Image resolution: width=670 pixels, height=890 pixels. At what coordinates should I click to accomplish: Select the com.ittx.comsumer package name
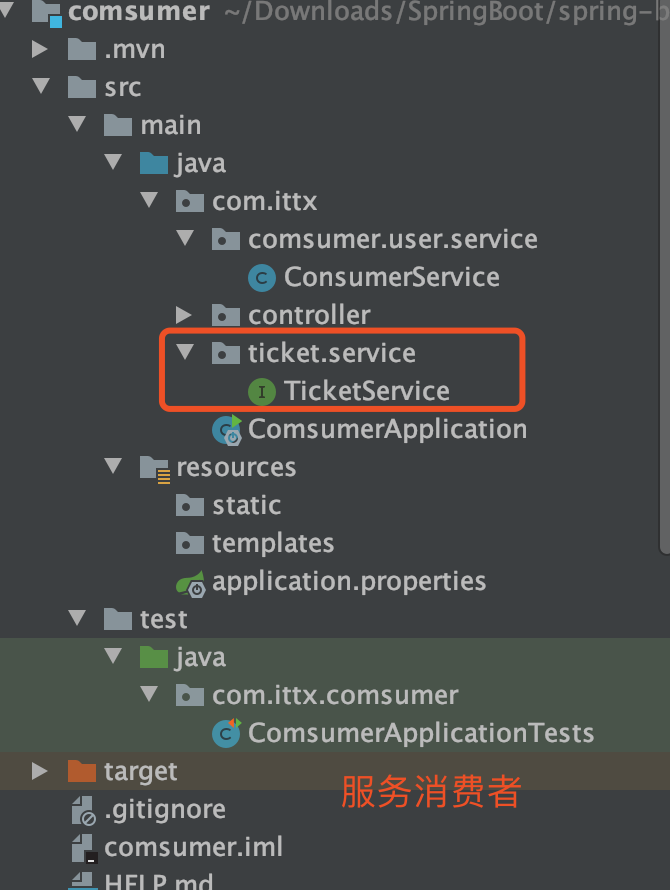point(335,695)
